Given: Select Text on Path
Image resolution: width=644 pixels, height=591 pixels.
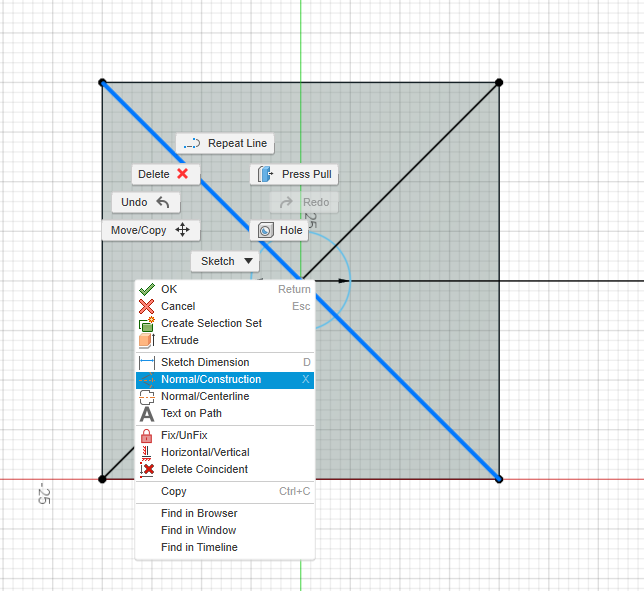Looking at the screenshot, I should click(x=225, y=413).
